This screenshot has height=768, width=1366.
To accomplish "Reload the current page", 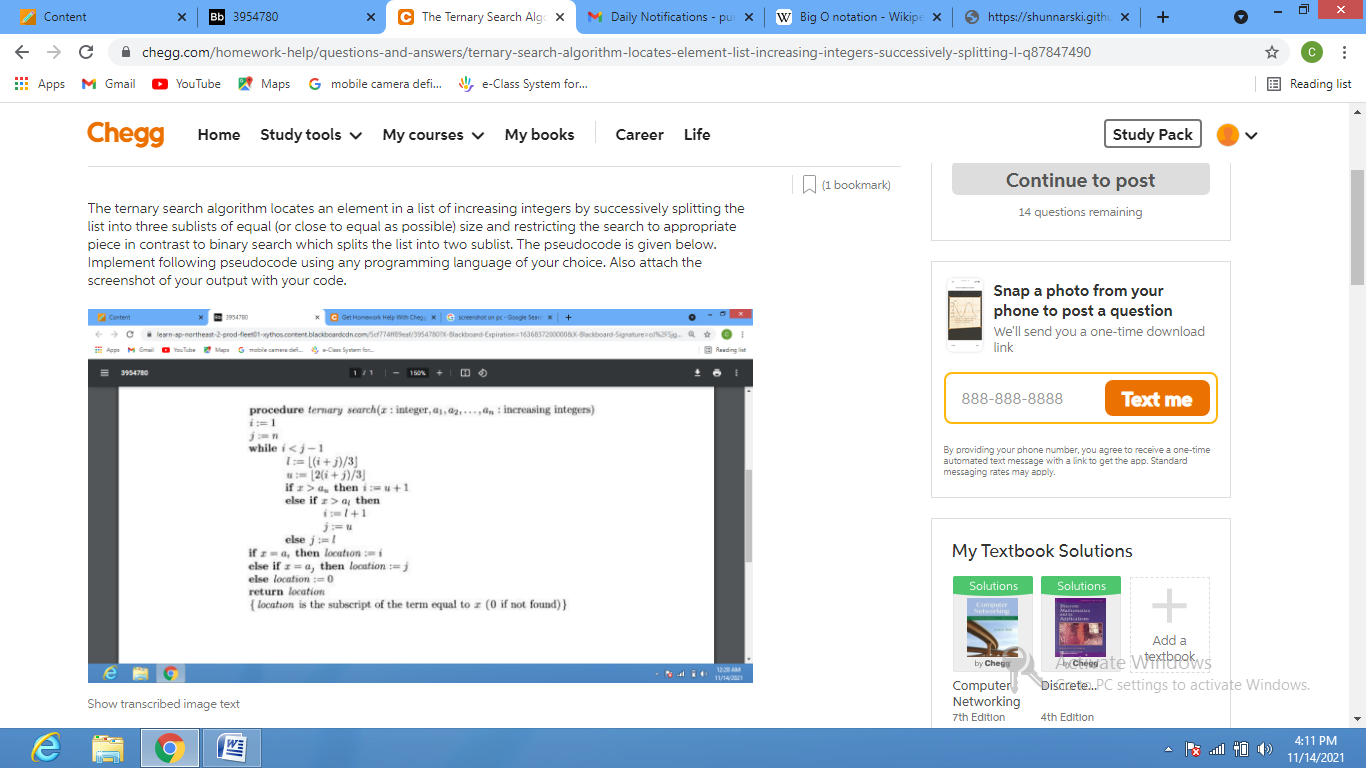I will [x=87, y=52].
